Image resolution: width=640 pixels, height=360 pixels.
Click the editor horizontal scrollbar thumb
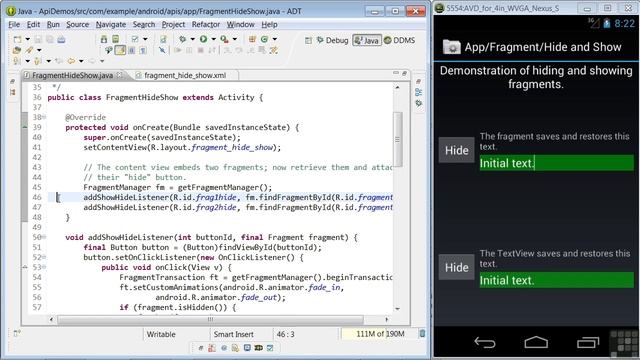pos(210,319)
